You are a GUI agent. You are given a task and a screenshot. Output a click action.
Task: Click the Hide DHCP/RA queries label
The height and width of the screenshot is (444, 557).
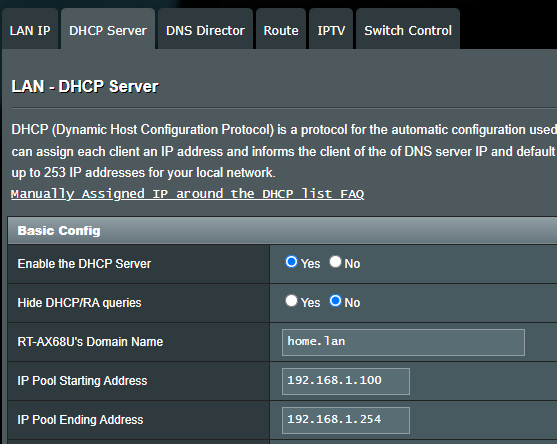click(80, 303)
